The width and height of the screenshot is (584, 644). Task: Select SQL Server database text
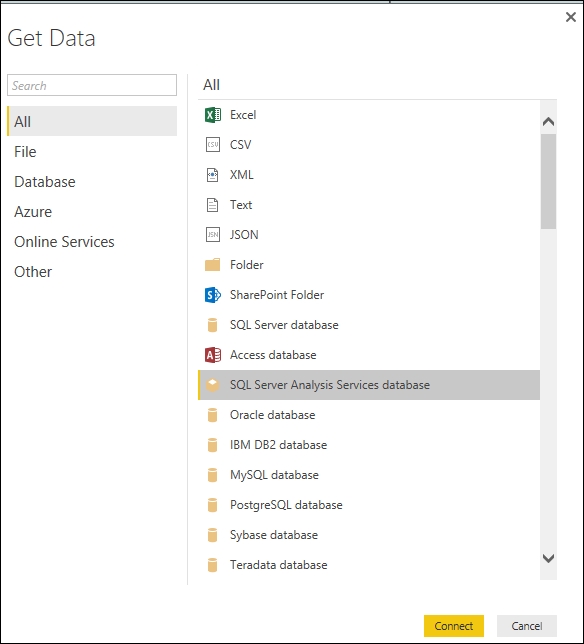pos(284,325)
